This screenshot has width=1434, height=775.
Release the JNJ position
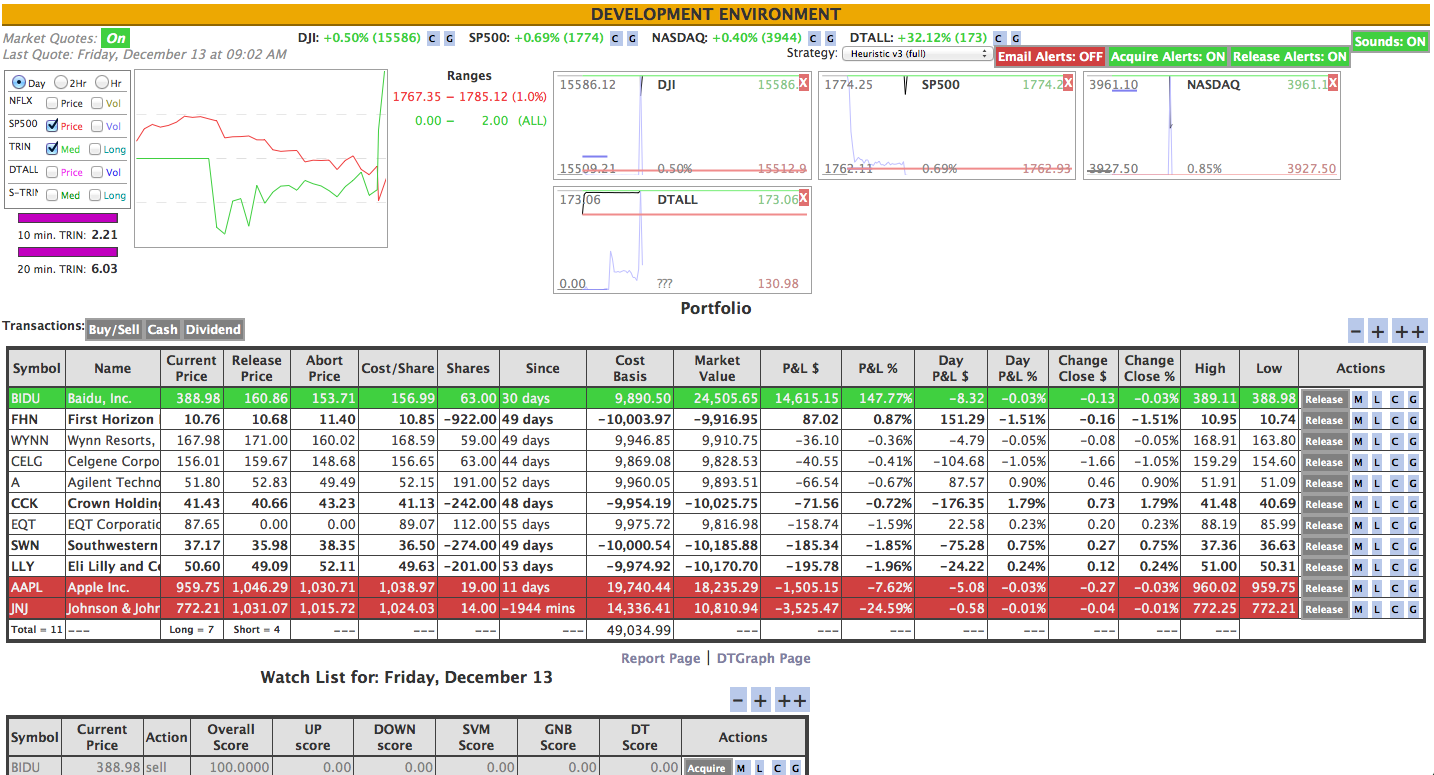1323,609
